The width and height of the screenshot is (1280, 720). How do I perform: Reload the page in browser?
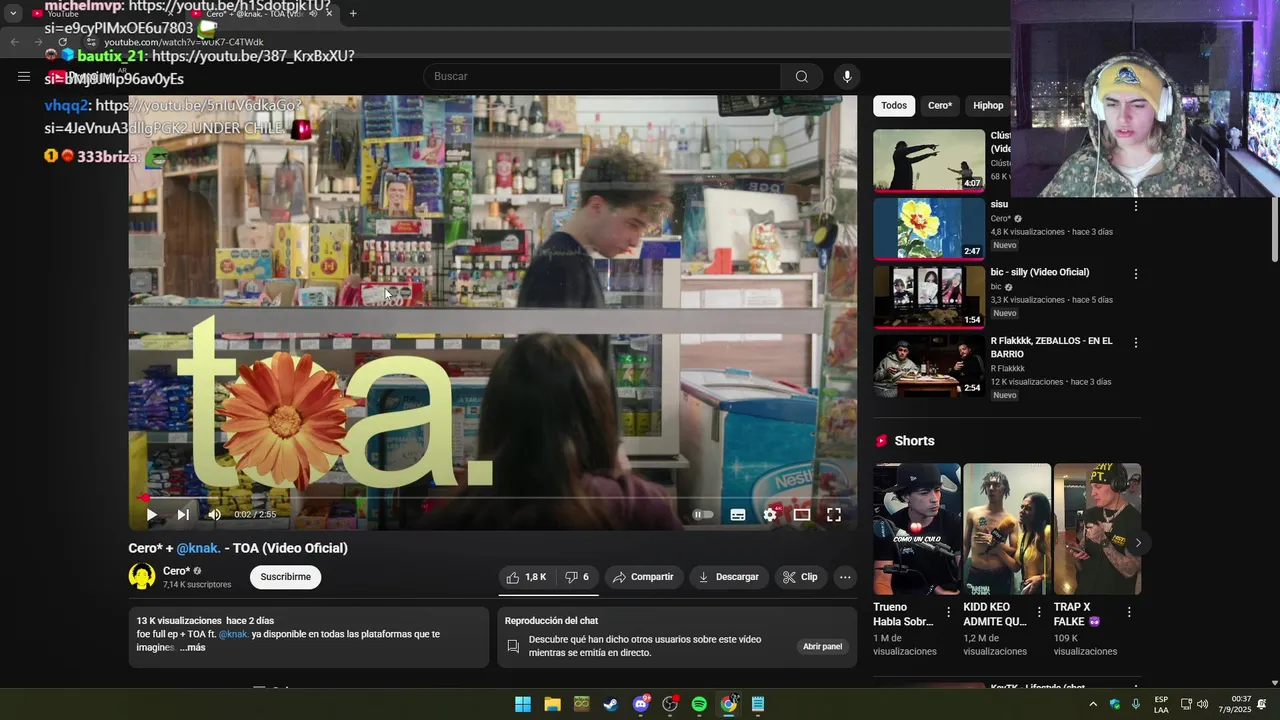(63, 42)
